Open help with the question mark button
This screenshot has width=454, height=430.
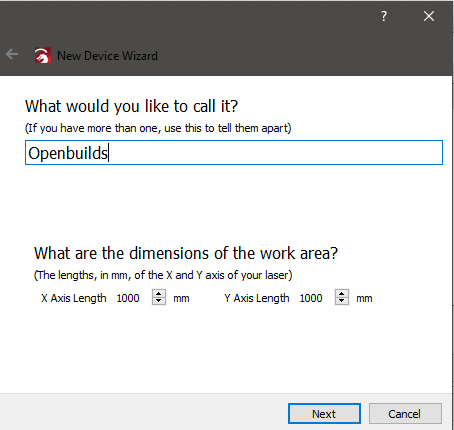point(384,16)
